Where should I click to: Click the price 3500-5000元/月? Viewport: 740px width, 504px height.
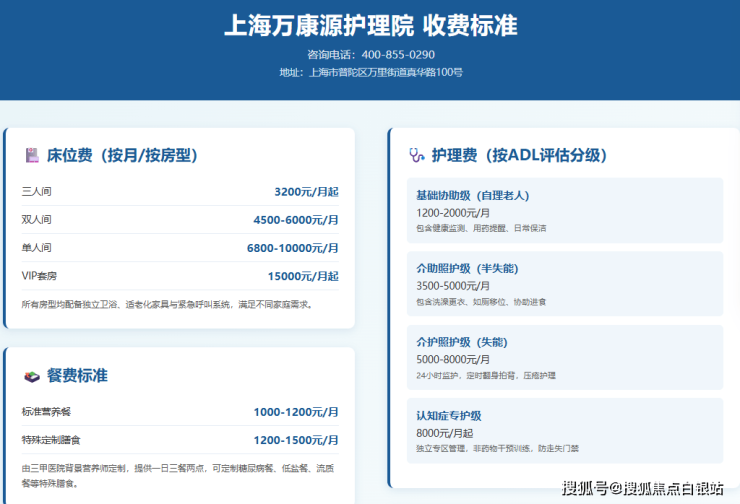click(x=453, y=286)
